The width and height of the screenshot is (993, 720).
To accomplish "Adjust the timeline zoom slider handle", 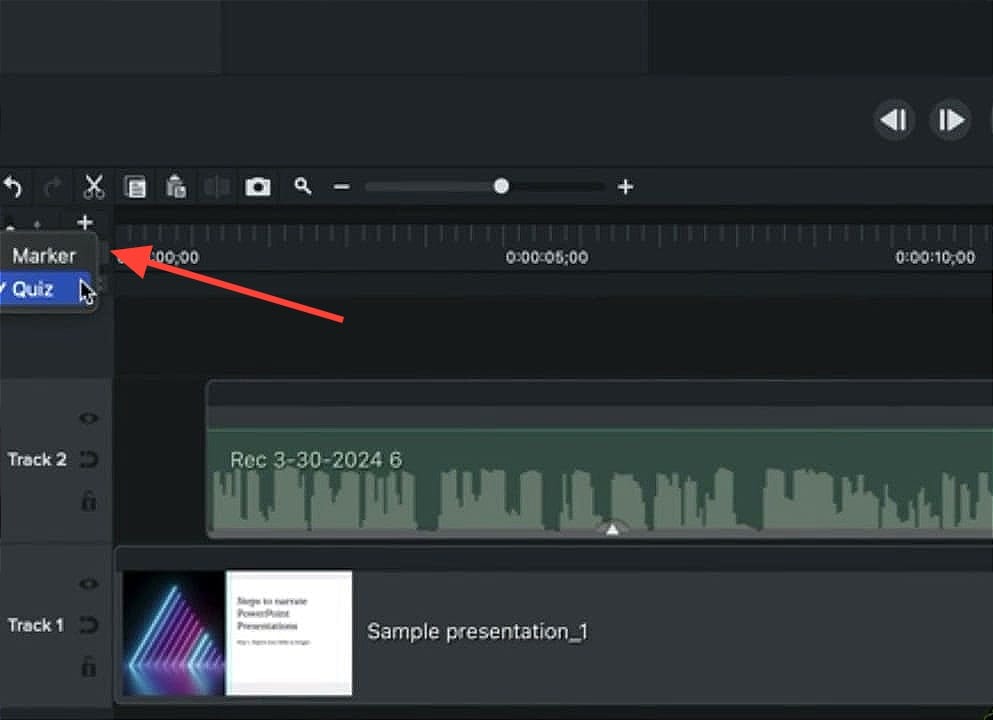I will 500,186.
